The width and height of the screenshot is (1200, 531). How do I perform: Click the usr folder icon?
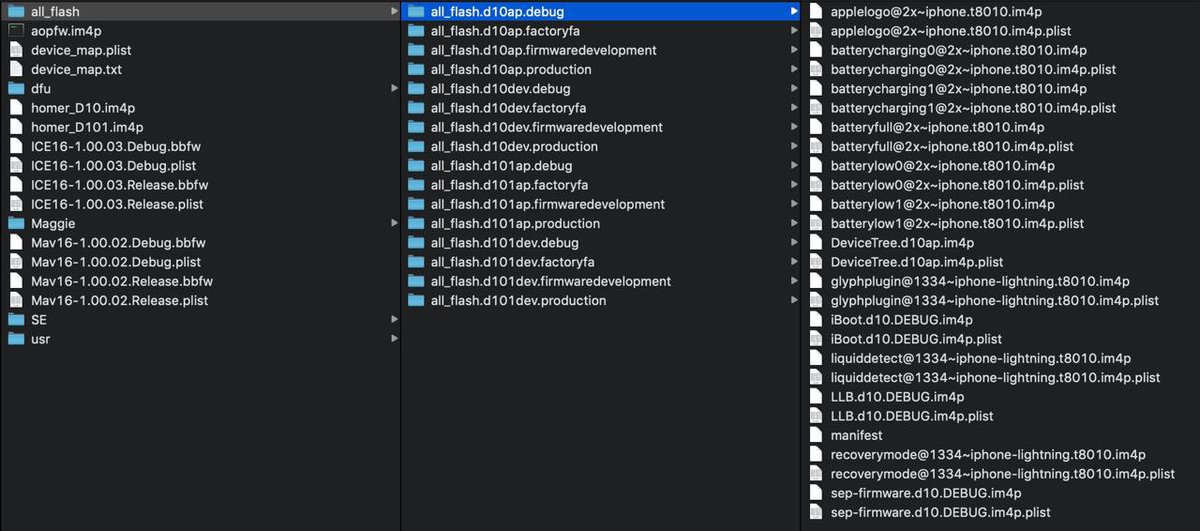pos(15,338)
